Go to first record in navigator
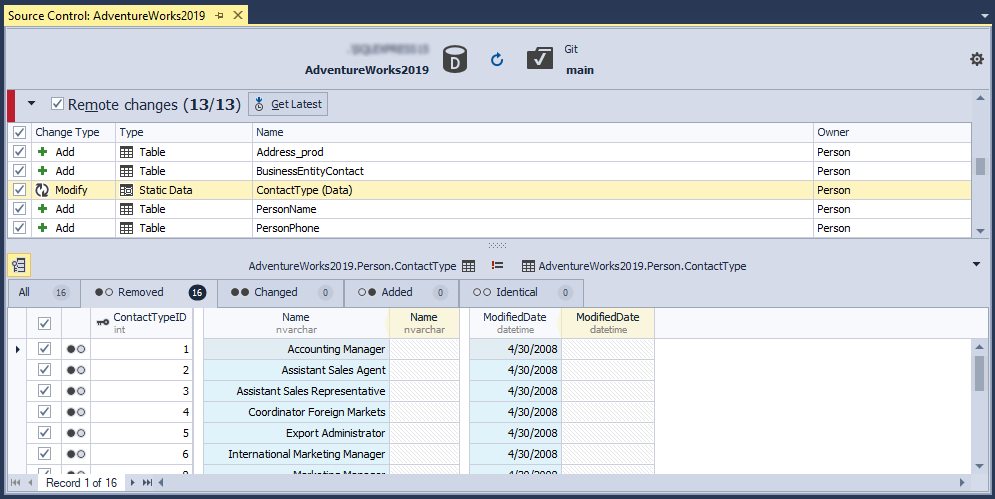This screenshot has height=499, width=995. (x=15, y=482)
